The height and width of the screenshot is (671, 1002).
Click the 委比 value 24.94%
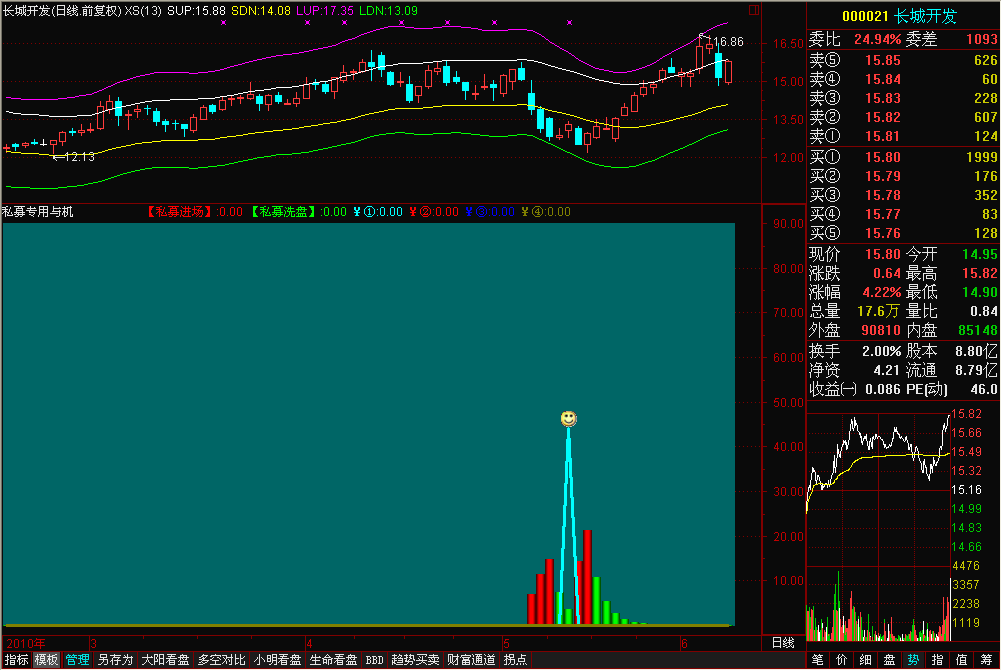pos(877,40)
